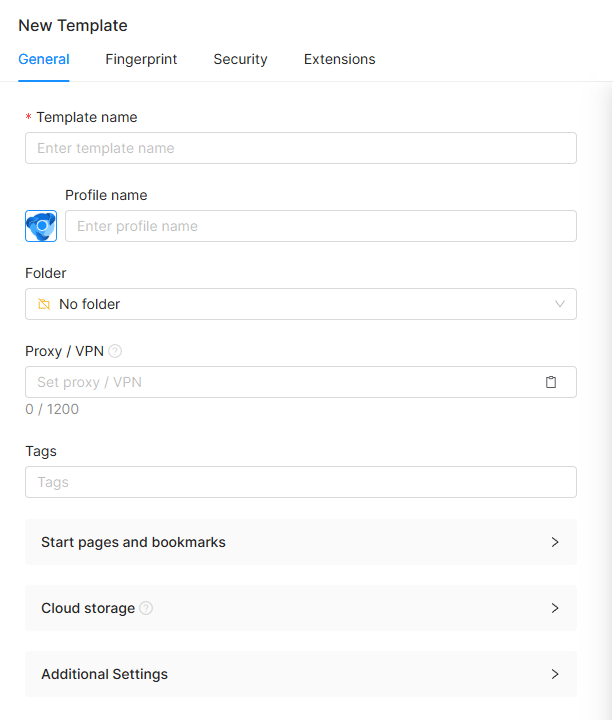Screen dimensions: 613x720
Task: Click the Cloud storage help question icon
Action: point(146,608)
